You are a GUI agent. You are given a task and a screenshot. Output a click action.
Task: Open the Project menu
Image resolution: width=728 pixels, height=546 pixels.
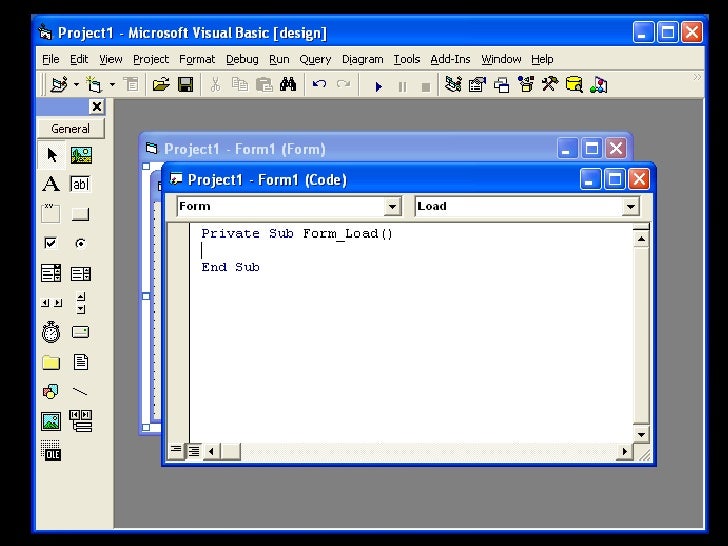point(151,59)
